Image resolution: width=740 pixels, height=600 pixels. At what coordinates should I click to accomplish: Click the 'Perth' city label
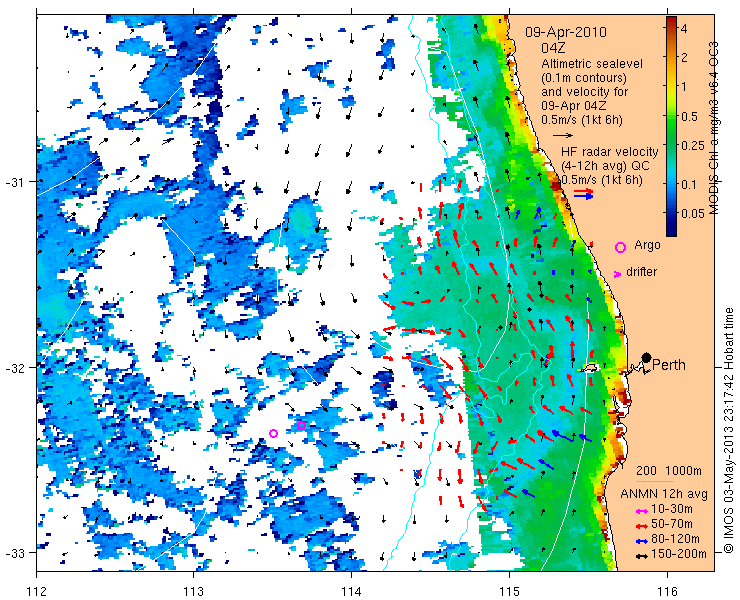coord(669,365)
